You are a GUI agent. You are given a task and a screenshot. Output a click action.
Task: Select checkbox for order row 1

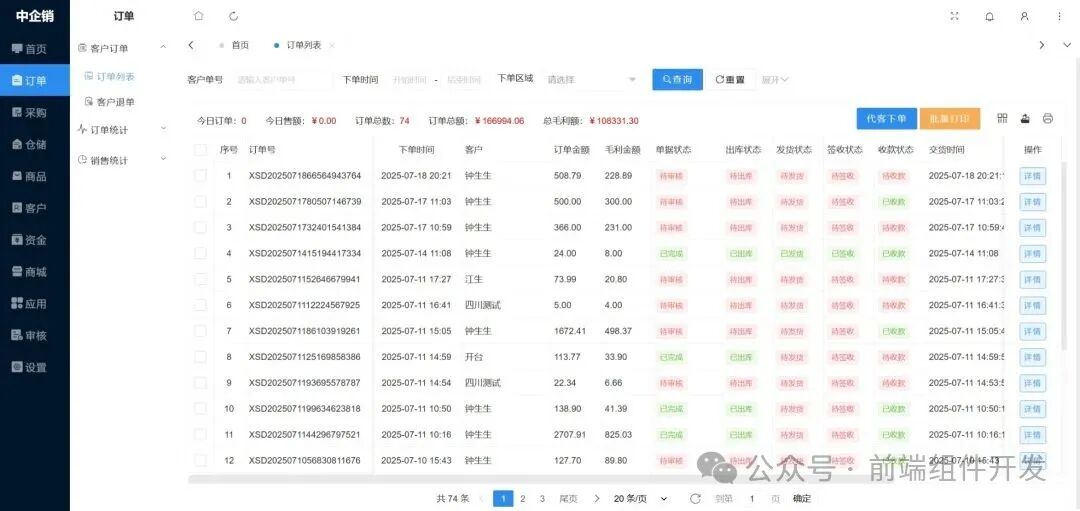point(200,176)
